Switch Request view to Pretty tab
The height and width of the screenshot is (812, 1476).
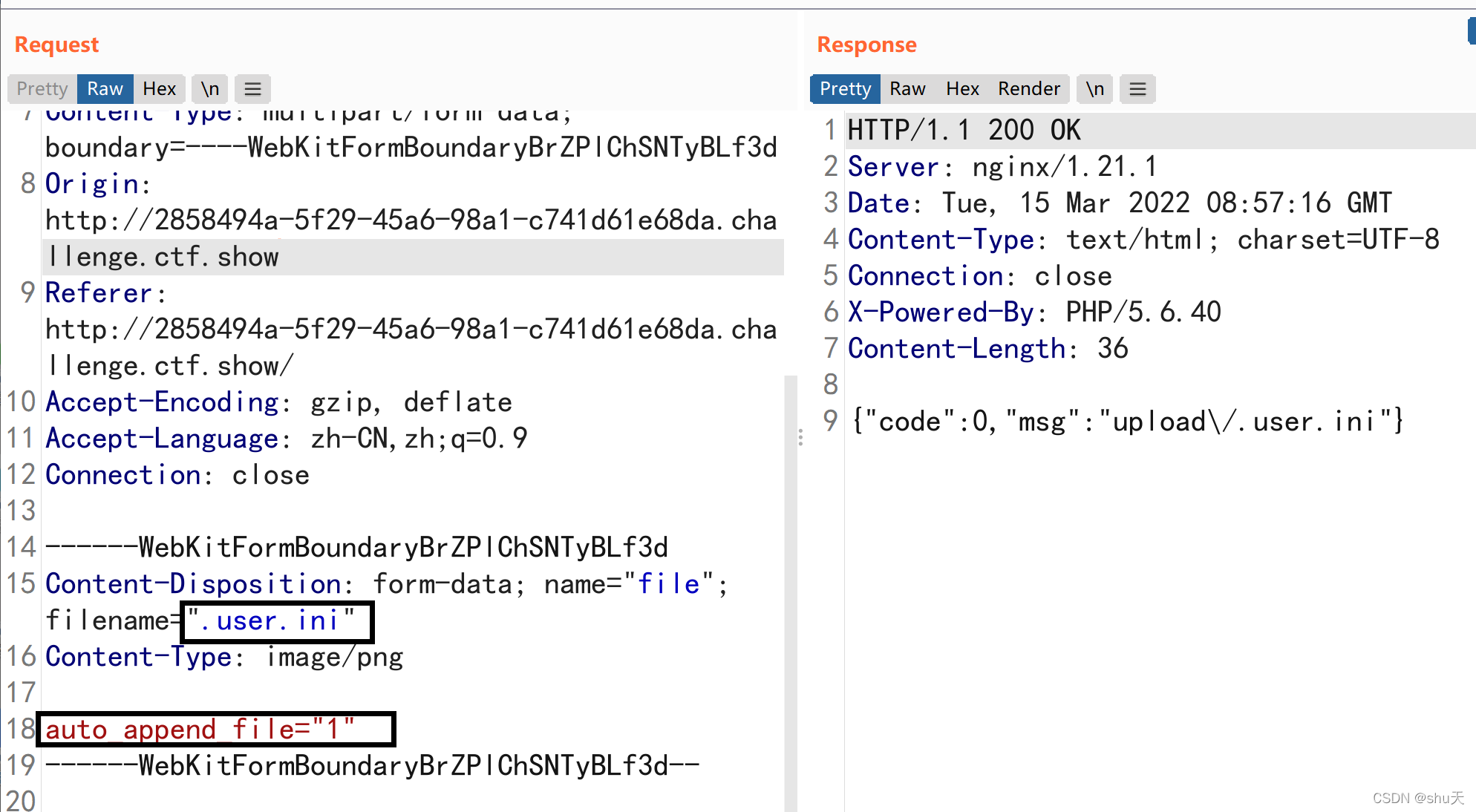point(42,89)
